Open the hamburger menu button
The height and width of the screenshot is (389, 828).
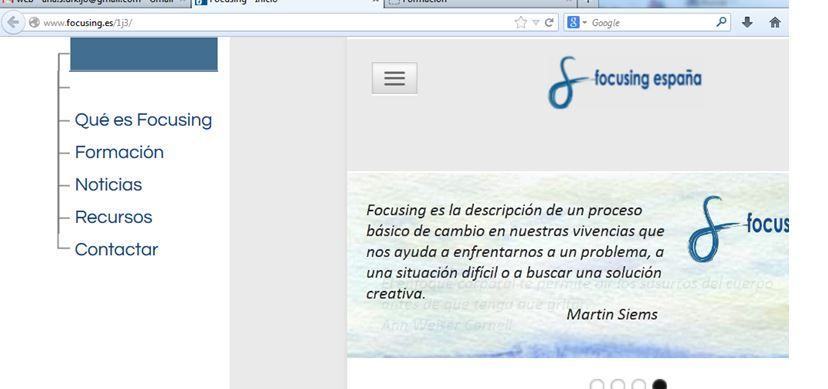tap(394, 78)
